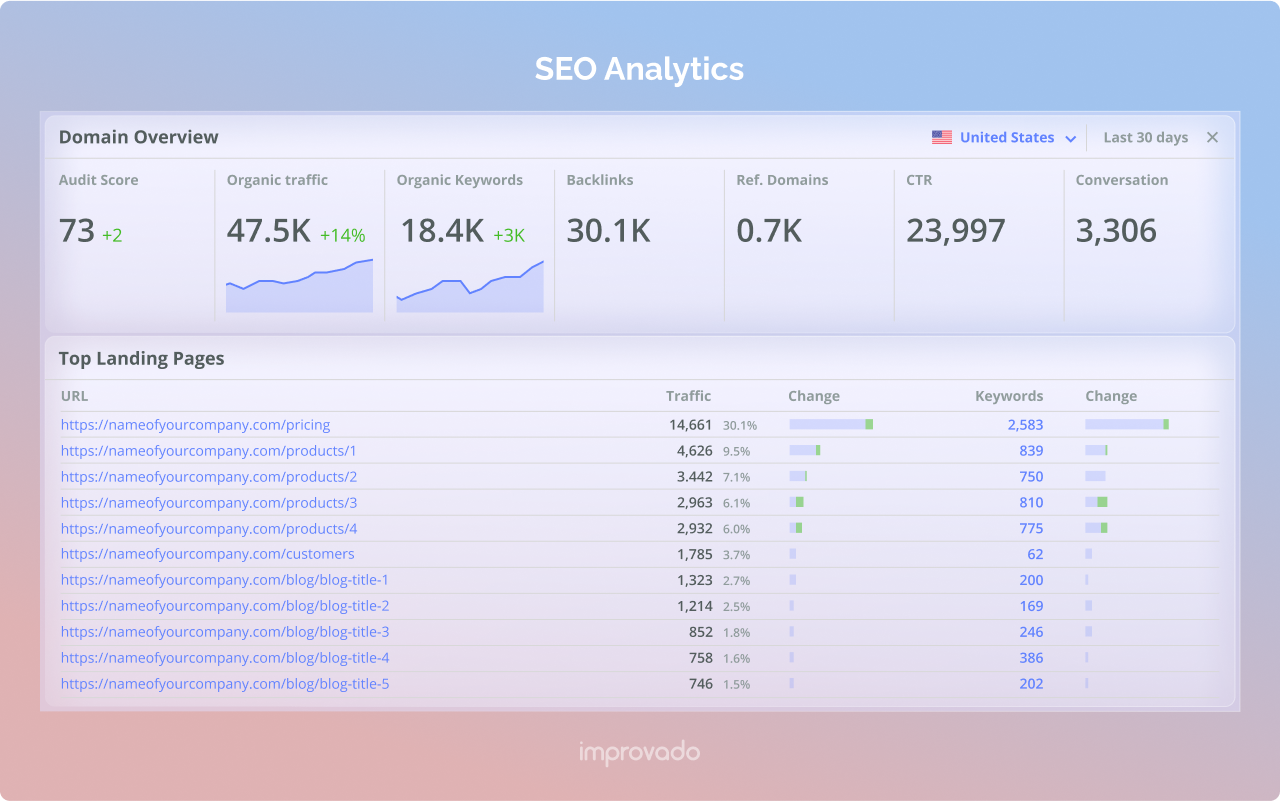Dismiss the Last 30 days filter via X
1280x801 pixels.
click(1212, 137)
